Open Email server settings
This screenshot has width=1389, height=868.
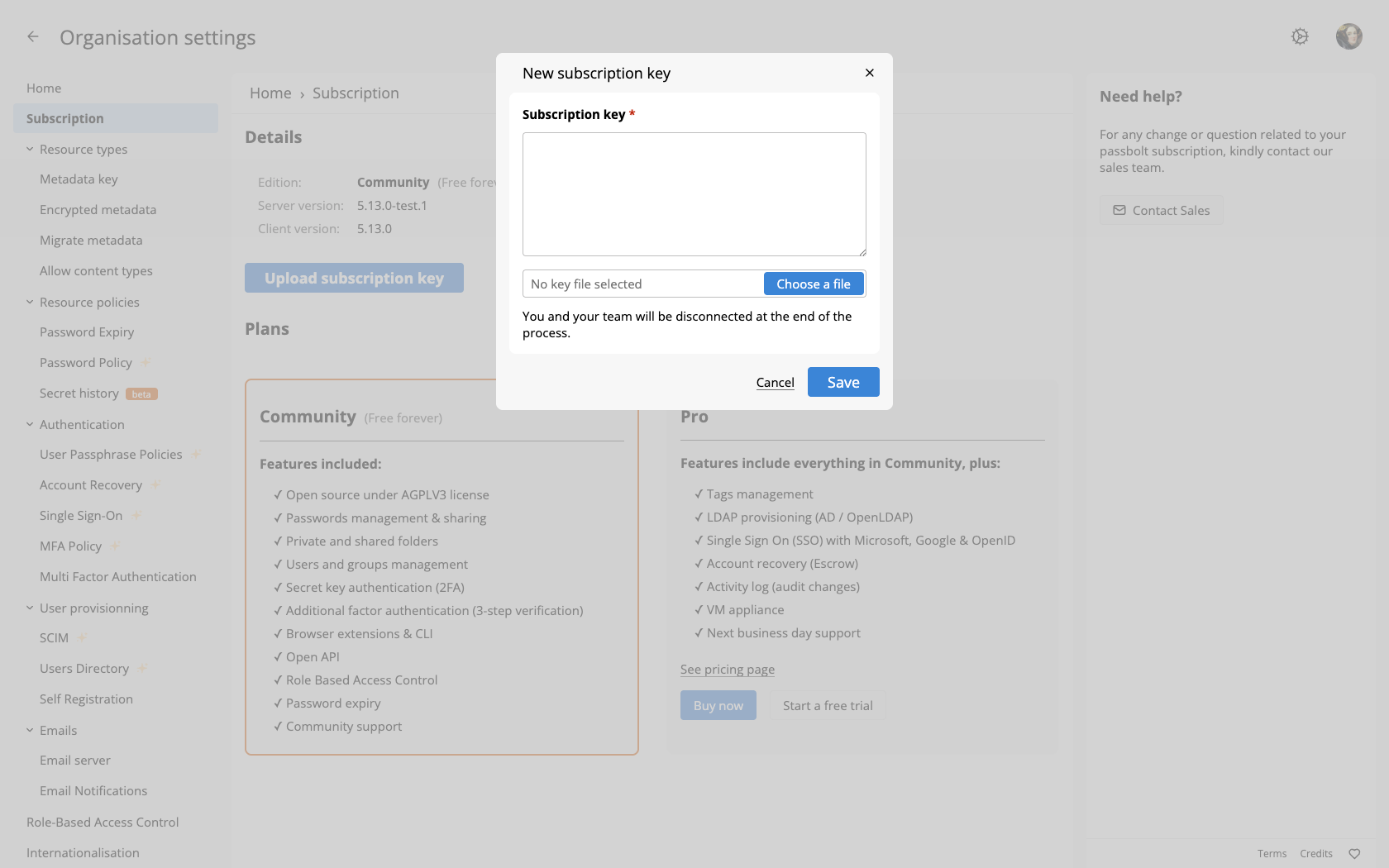pyautogui.click(x=74, y=761)
